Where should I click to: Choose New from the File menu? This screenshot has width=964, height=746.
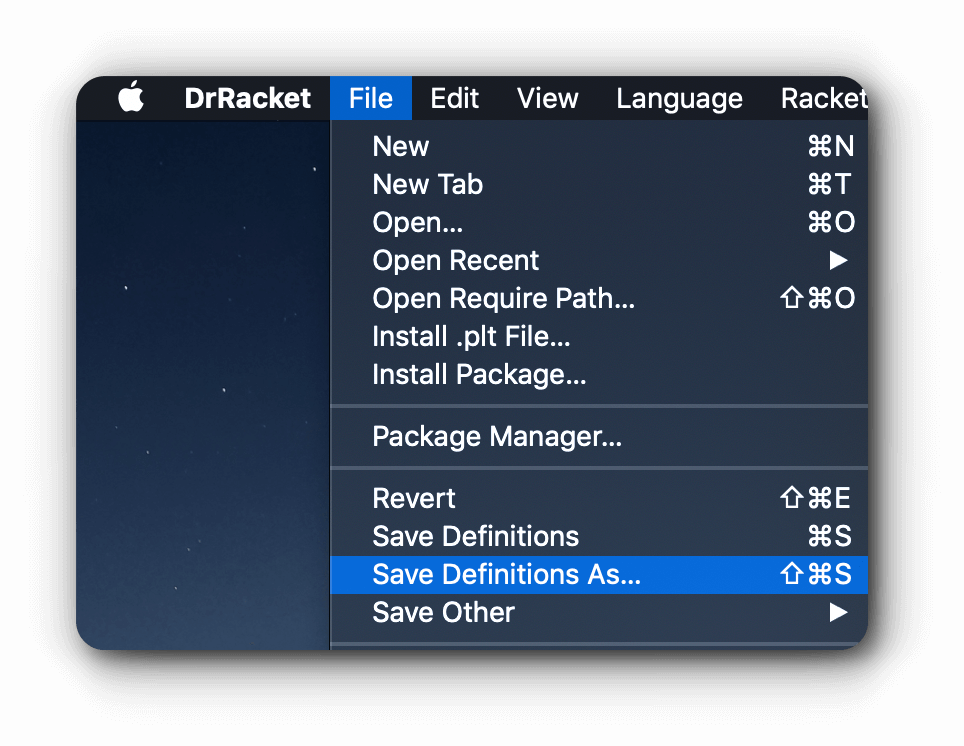pyautogui.click(x=599, y=146)
